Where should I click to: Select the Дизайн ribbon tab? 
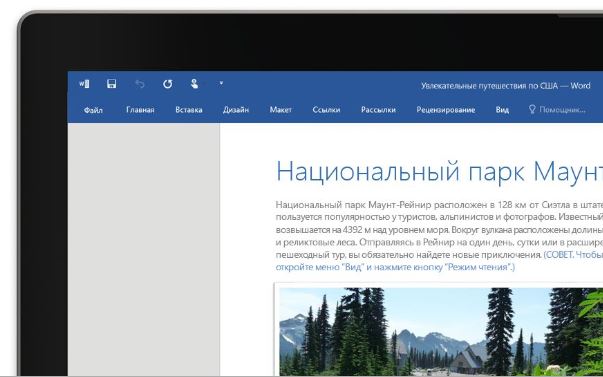[236, 110]
